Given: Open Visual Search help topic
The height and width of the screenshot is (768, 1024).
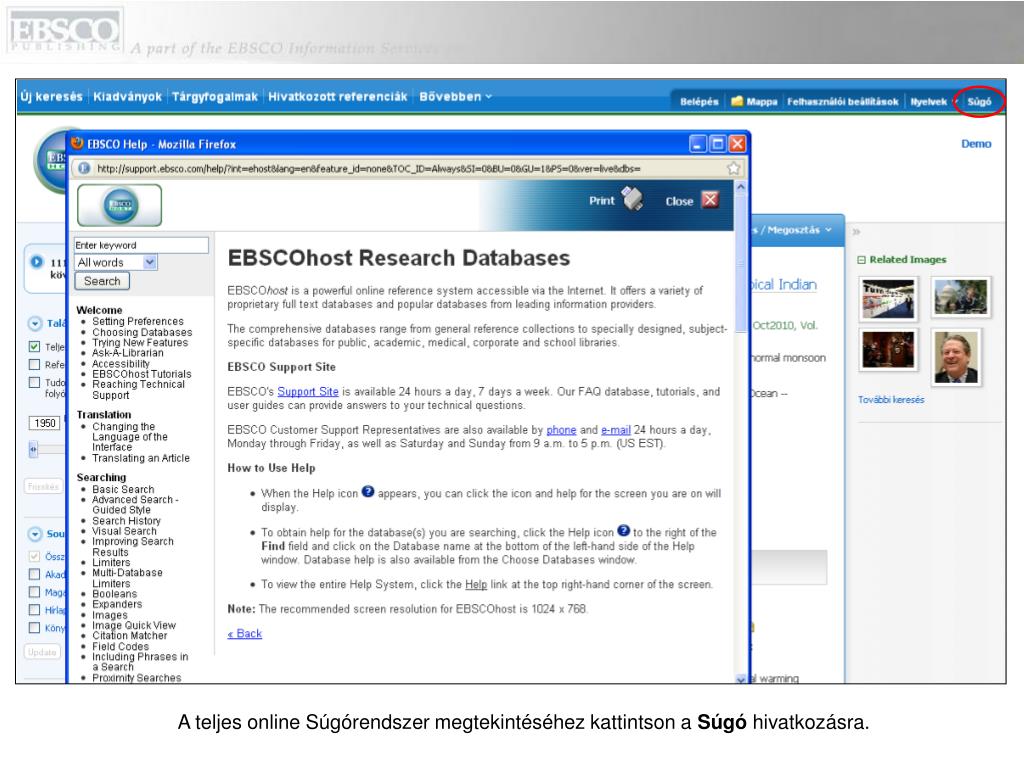Looking at the screenshot, I should click(124, 531).
